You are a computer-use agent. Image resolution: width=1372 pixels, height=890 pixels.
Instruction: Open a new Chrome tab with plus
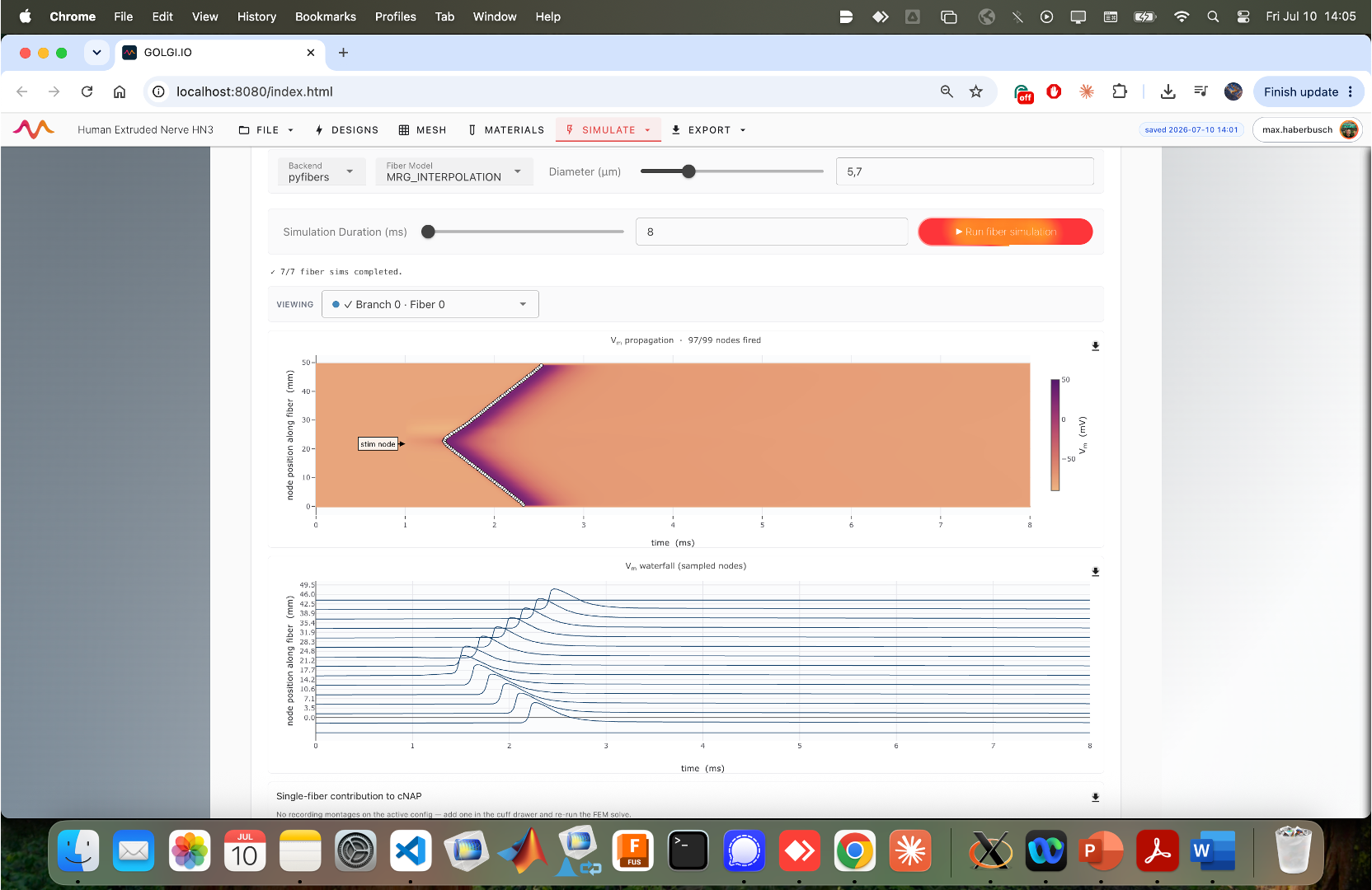coord(343,52)
